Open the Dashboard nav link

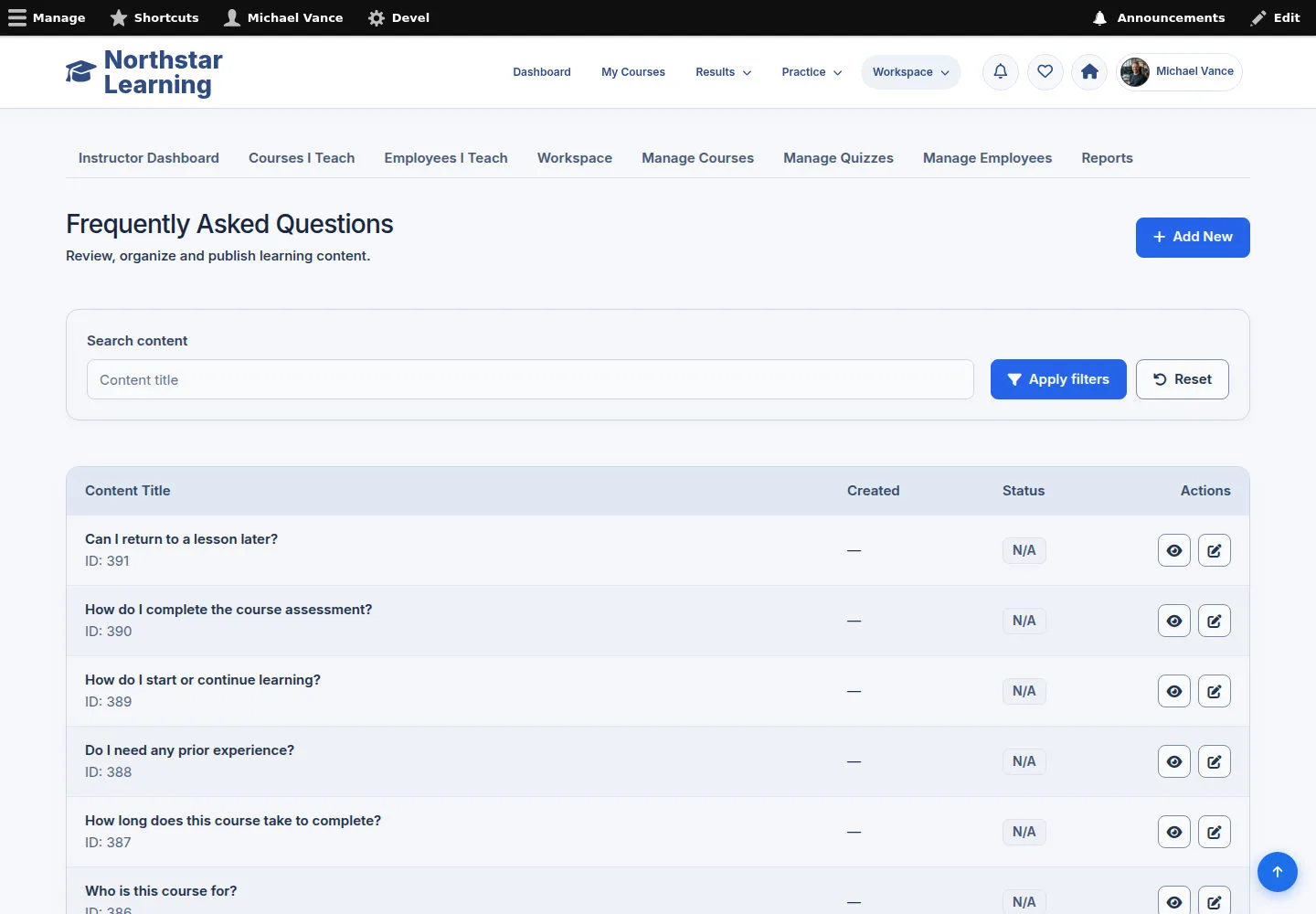click(542, 72)
